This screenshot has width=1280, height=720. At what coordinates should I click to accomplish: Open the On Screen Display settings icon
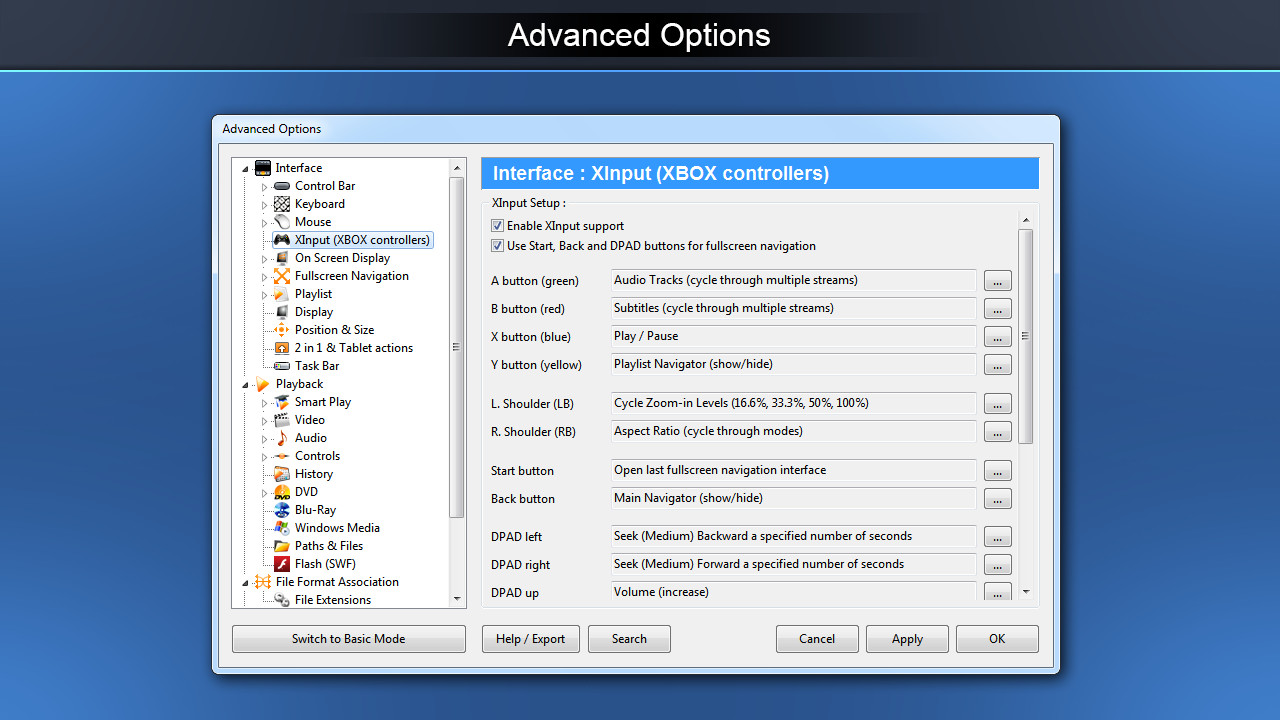click(x=281, y=257)
